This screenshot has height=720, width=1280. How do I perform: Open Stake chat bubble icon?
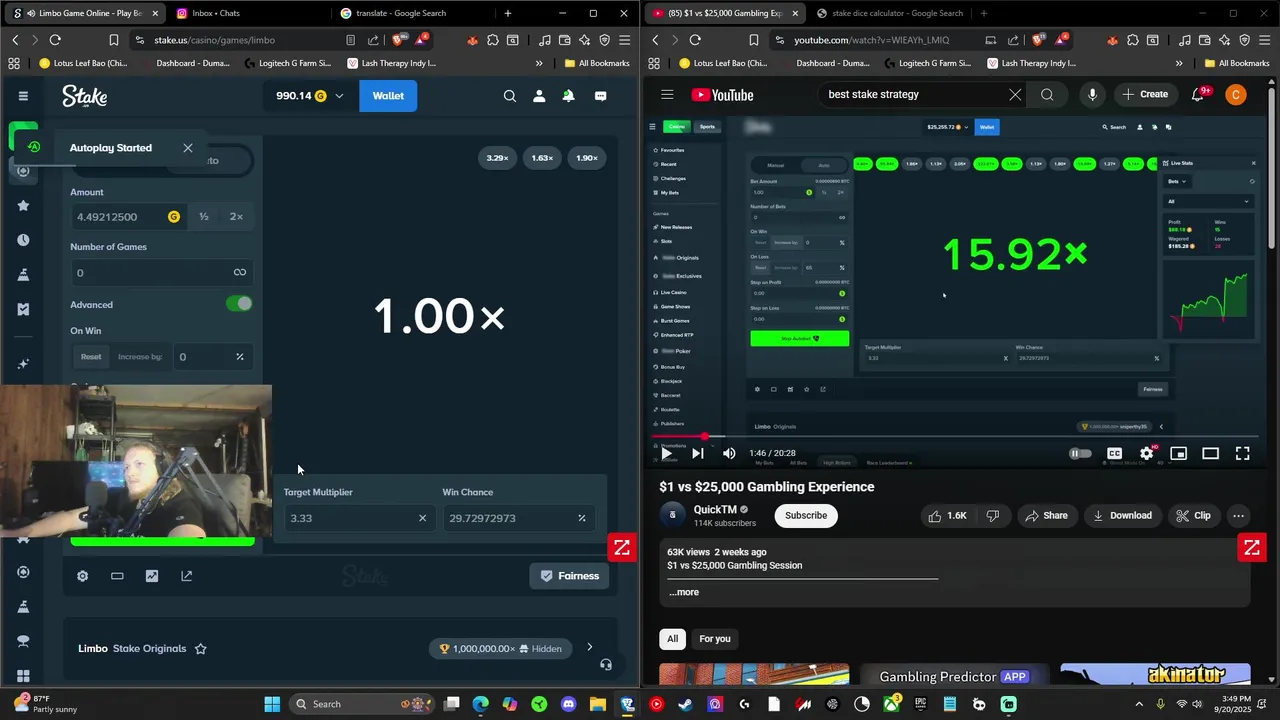tap(601, 96)
